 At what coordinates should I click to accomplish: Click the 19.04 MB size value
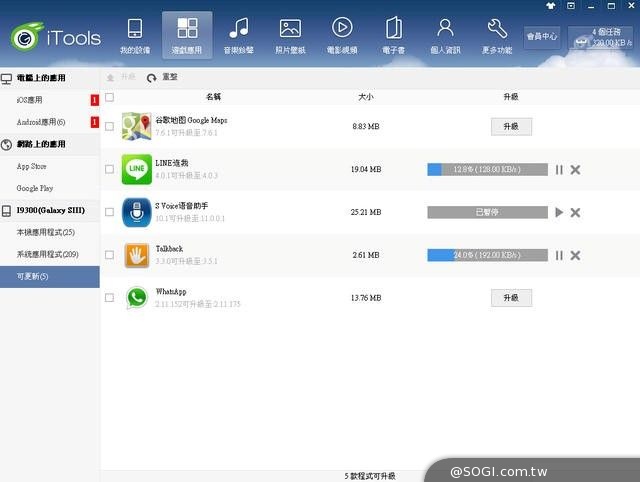point(366,169)
